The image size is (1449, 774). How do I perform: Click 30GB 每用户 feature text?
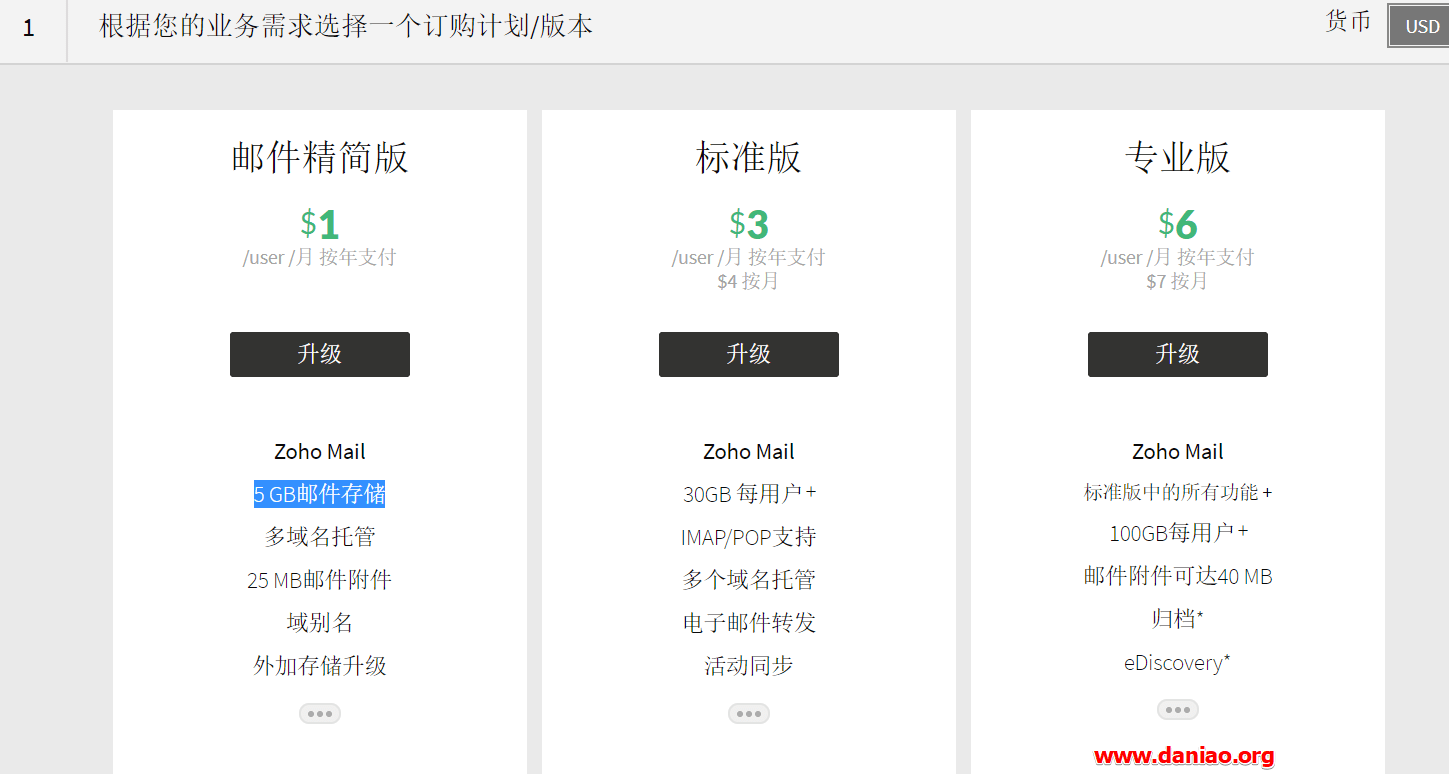pyautogui.click(x=749, y=494)
